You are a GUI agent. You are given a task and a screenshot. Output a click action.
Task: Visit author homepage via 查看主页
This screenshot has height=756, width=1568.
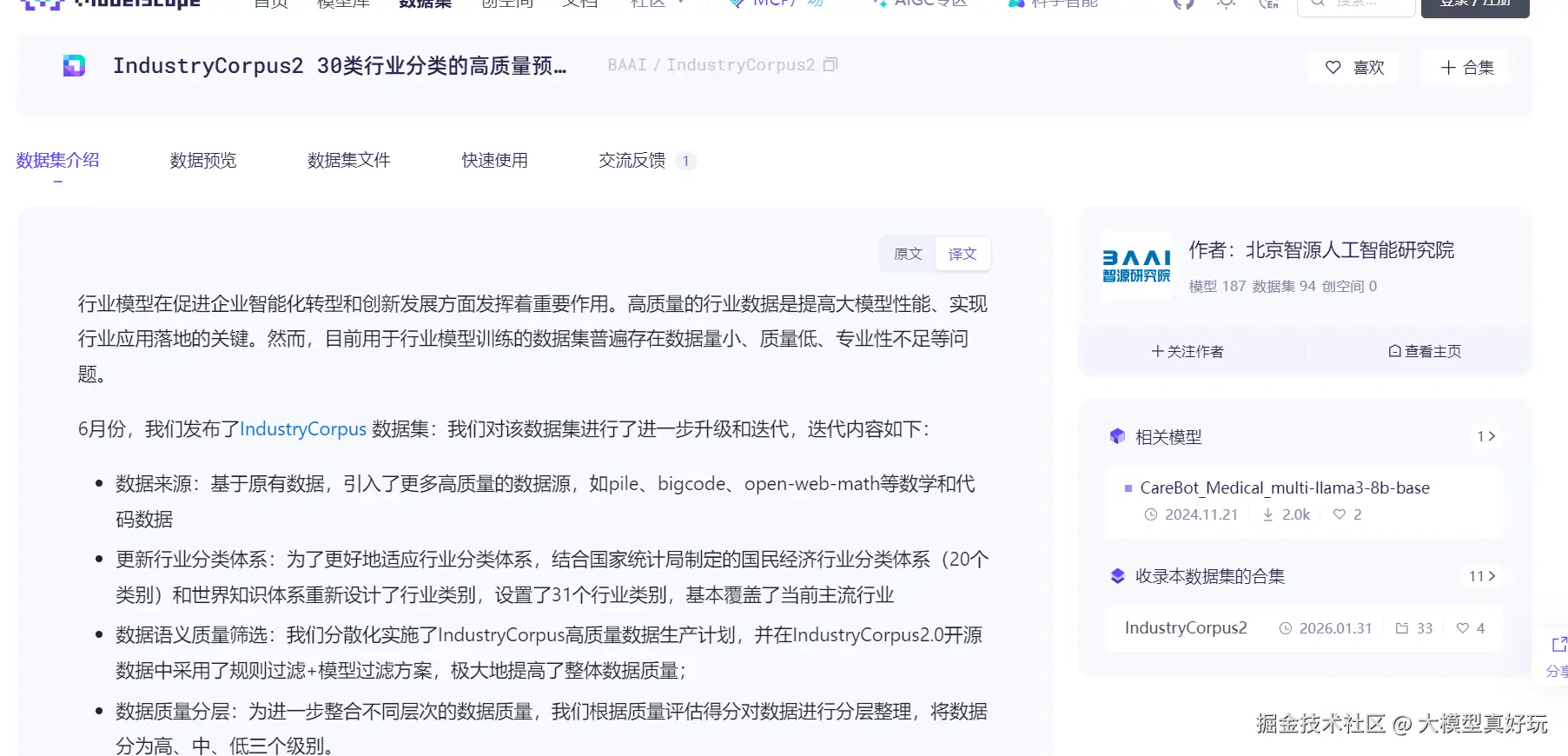[1425, 351]
